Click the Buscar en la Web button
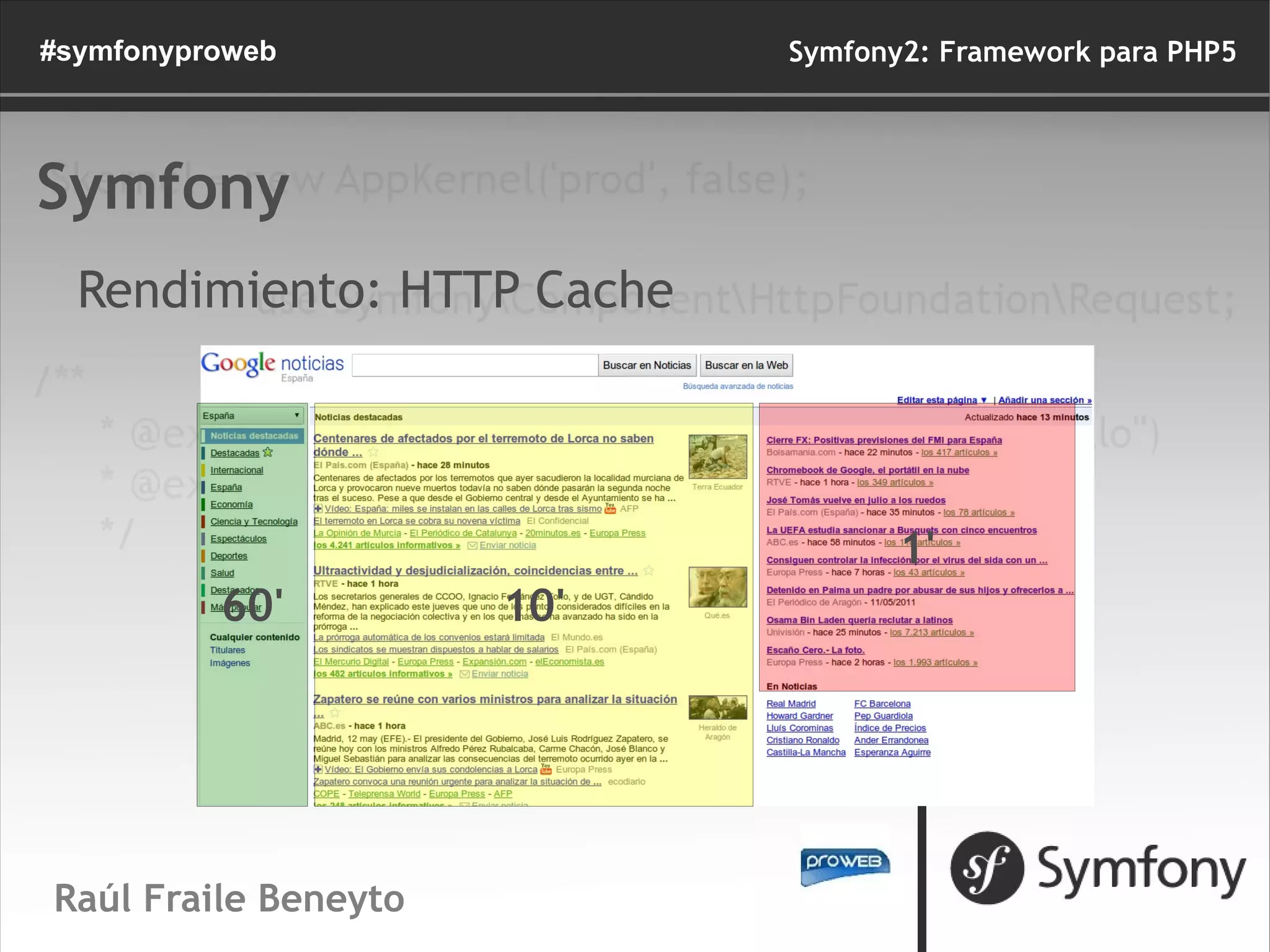Image resolution: width=1270 pixels, height=952 pixels. (x=746, y=365)
